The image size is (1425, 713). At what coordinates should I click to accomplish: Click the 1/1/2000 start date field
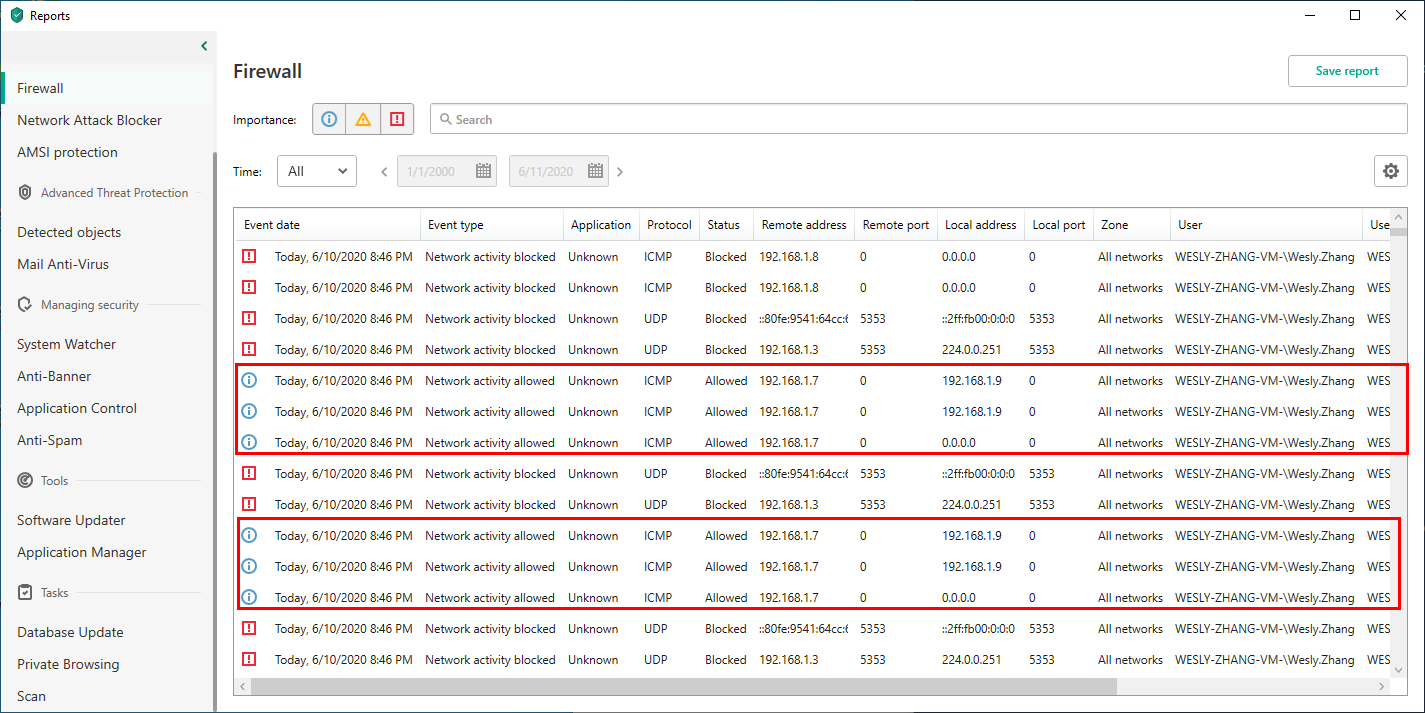[447, 171]
